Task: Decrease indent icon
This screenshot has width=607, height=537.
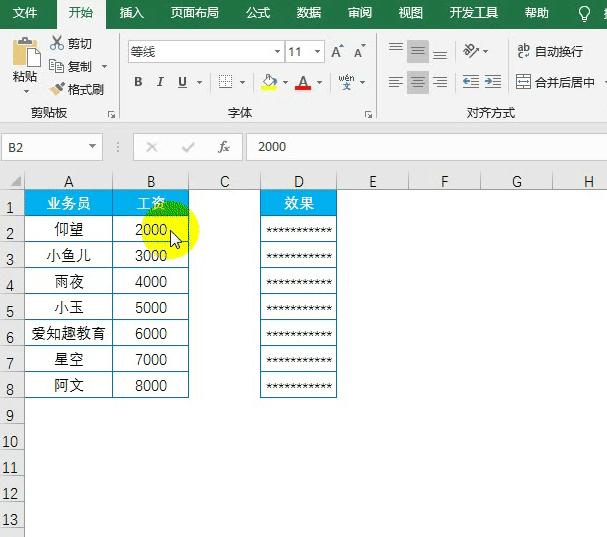Action: [471, 82]
